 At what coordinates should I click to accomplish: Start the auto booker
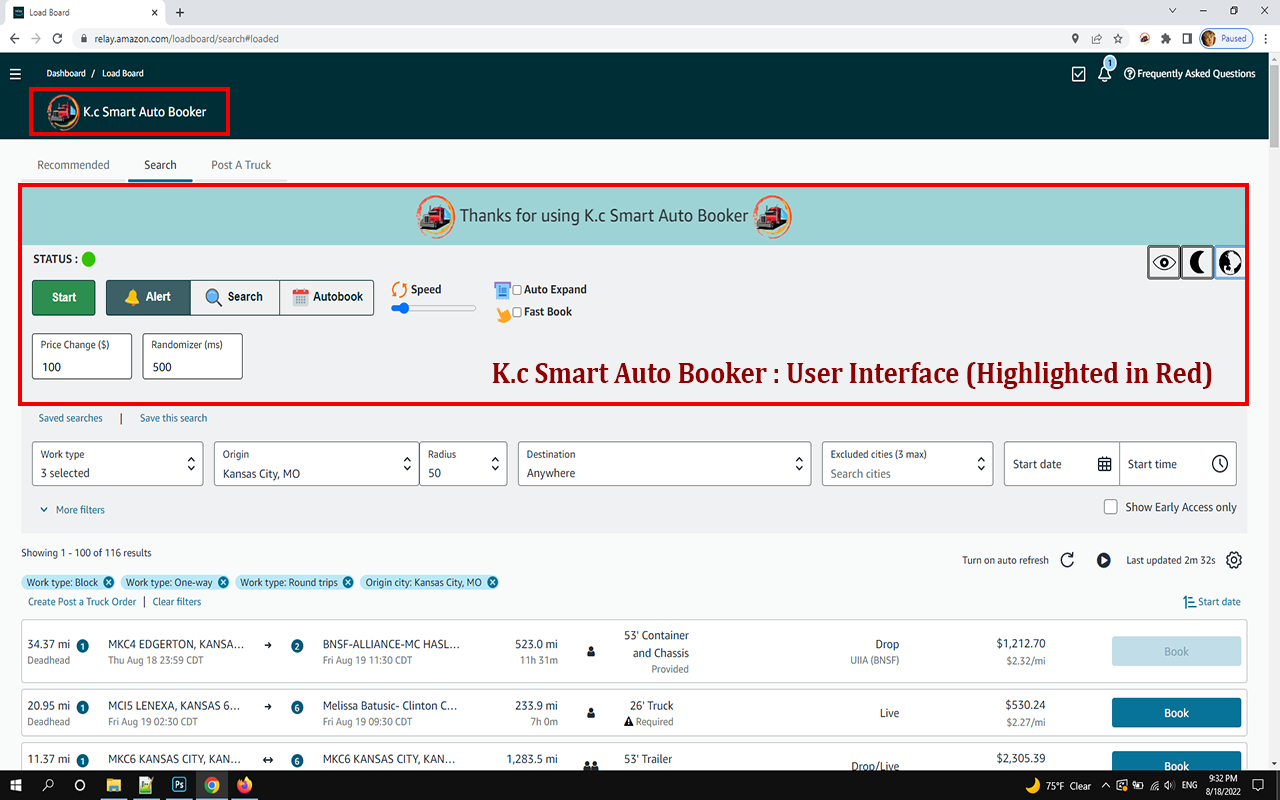click(64, 297)
